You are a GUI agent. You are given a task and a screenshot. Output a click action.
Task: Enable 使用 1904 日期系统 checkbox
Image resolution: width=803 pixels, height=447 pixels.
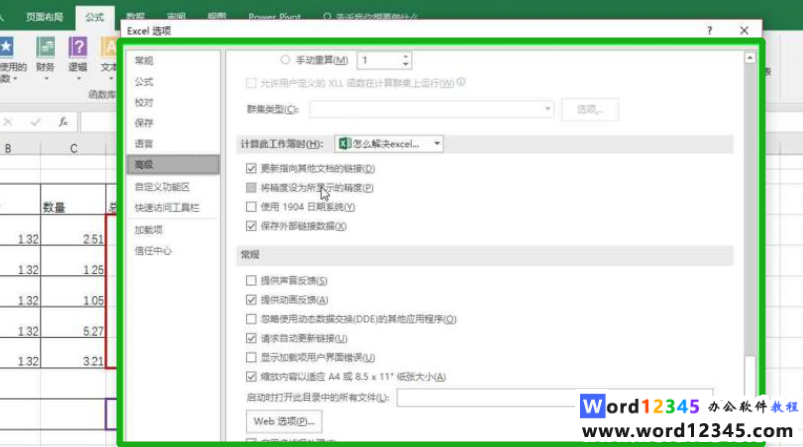251,207
